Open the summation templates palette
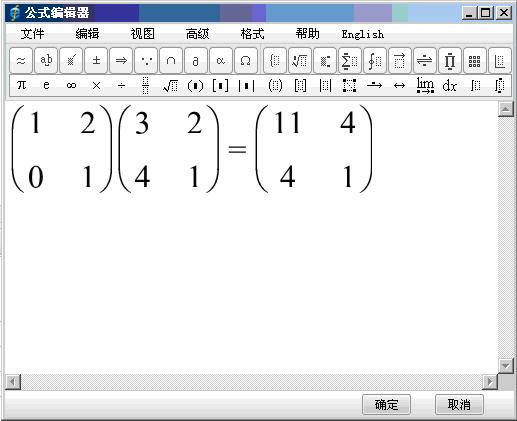 coord(349,61)
